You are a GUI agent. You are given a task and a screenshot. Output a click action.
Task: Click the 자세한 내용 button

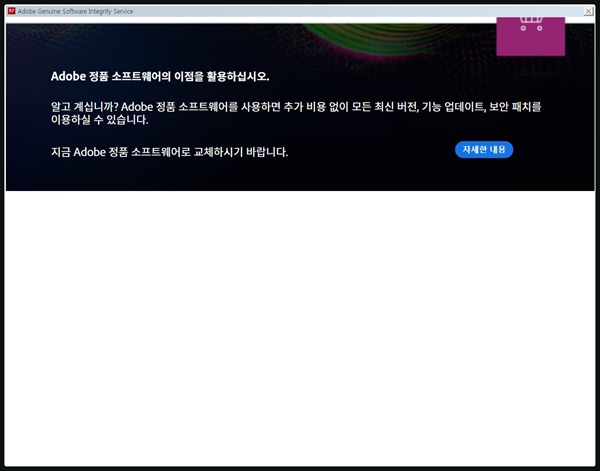pos(484,150)
